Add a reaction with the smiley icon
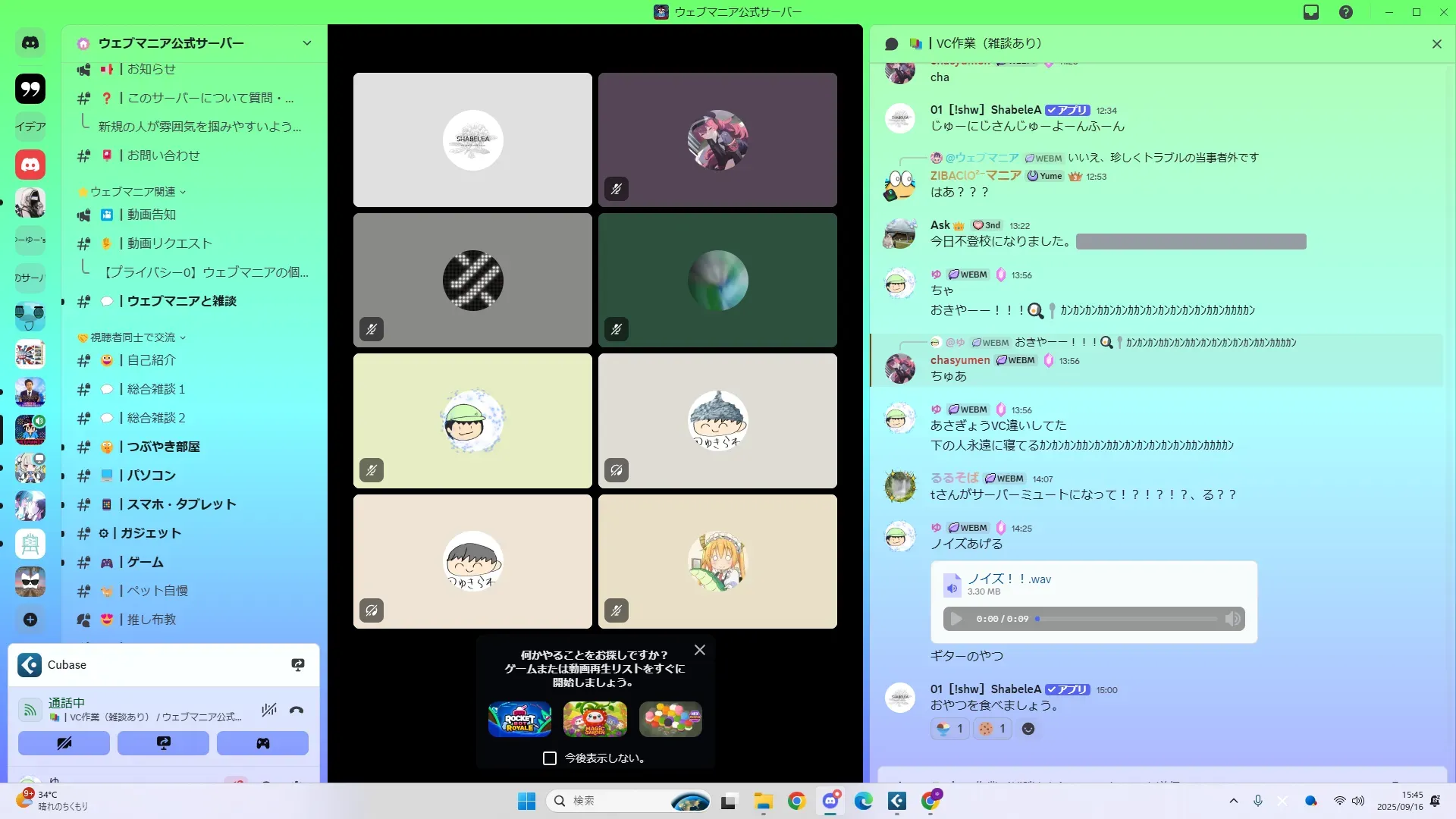Image resolution: width=1456 pixels, height=819 pixels. tap(1028, 729)
